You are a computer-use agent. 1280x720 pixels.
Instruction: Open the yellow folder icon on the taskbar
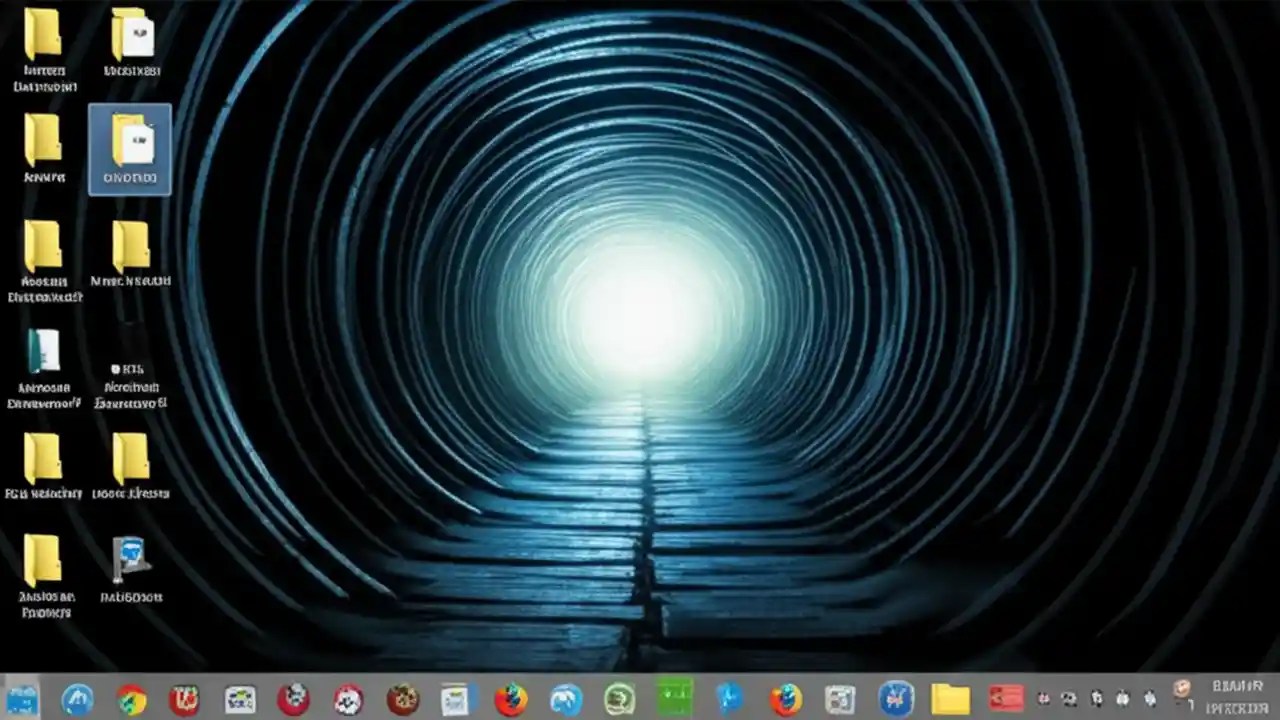[x=950, y=698]
